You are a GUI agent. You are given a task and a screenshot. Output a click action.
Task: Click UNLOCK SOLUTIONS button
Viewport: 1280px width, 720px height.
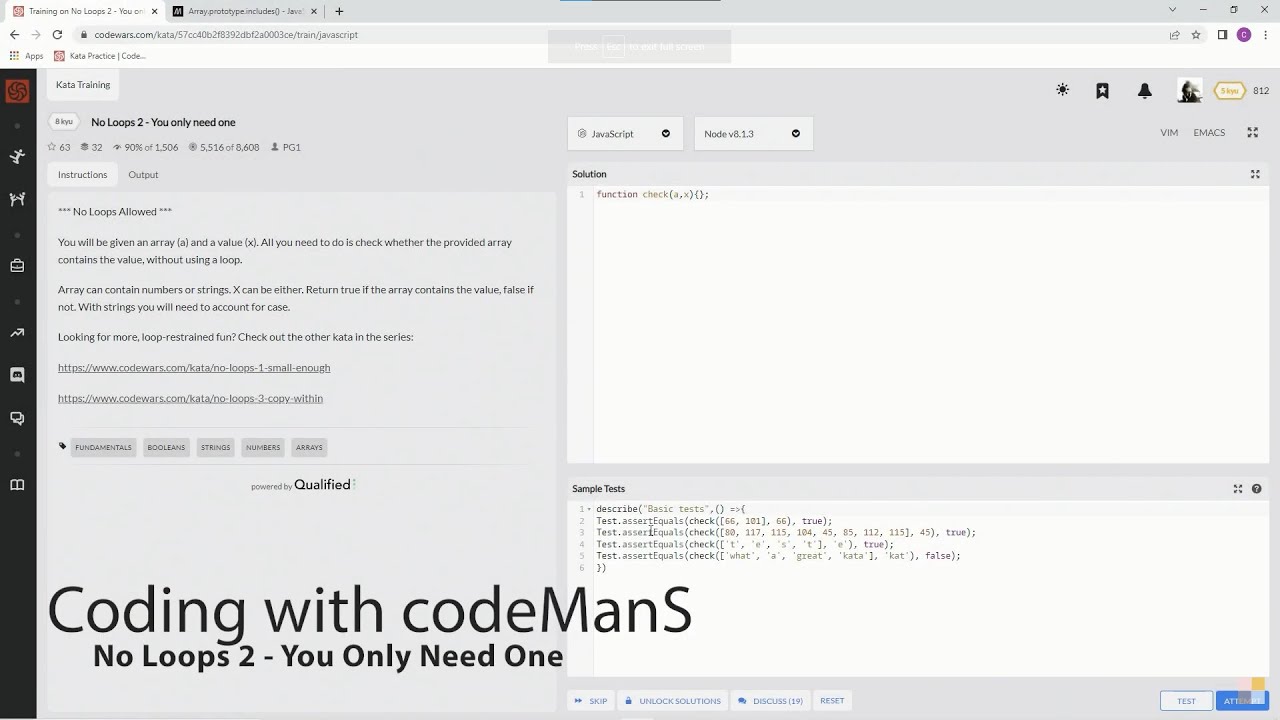[x=672, y=700]
